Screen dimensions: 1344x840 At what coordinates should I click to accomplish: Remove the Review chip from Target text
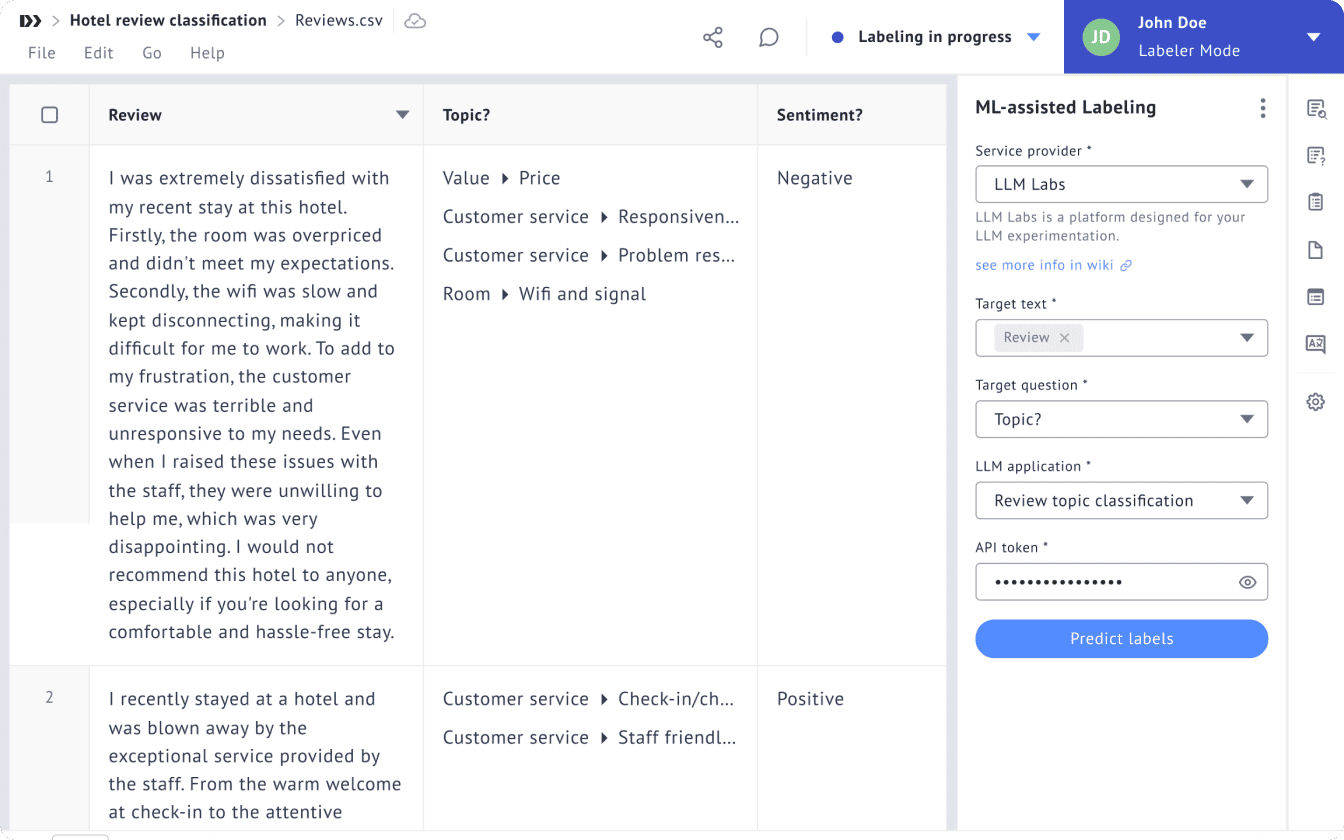[x=1065, y=338]
